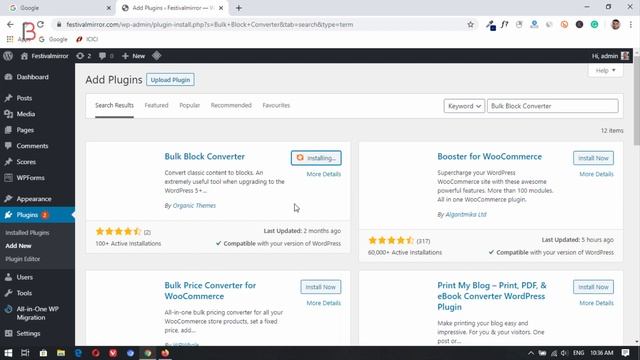This screenshot has width=640, height=360.
Task: Open Plugins menu in the sidebar
Action: click(x=37, y=215)
